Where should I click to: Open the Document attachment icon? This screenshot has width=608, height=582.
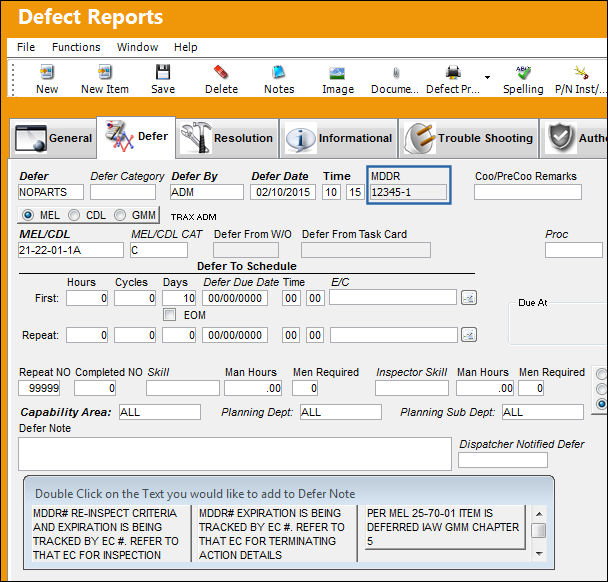pos(396,73)
